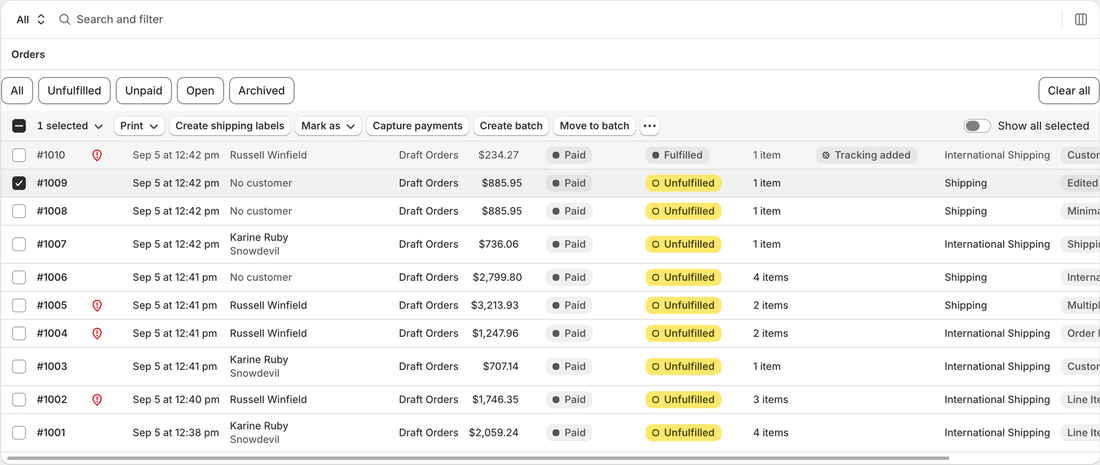The width and height of the screenshot is (1100, 465).
Task: Open order #1003
Action: click(52, 366)
